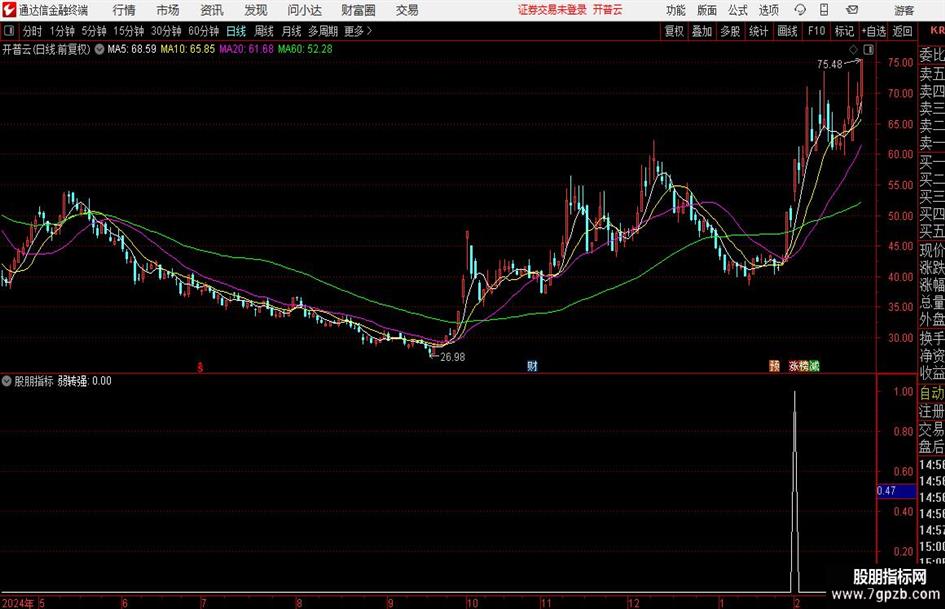Click the 游客 guest account label

(x=904, y=10)
